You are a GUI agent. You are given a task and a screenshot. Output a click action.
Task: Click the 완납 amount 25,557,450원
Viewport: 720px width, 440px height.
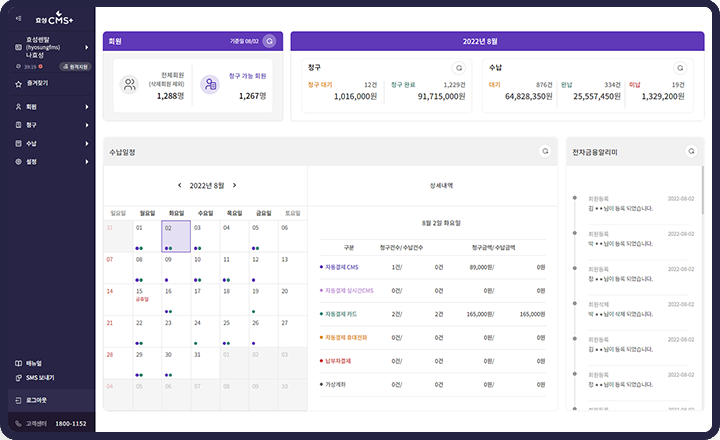pos(597,96)
